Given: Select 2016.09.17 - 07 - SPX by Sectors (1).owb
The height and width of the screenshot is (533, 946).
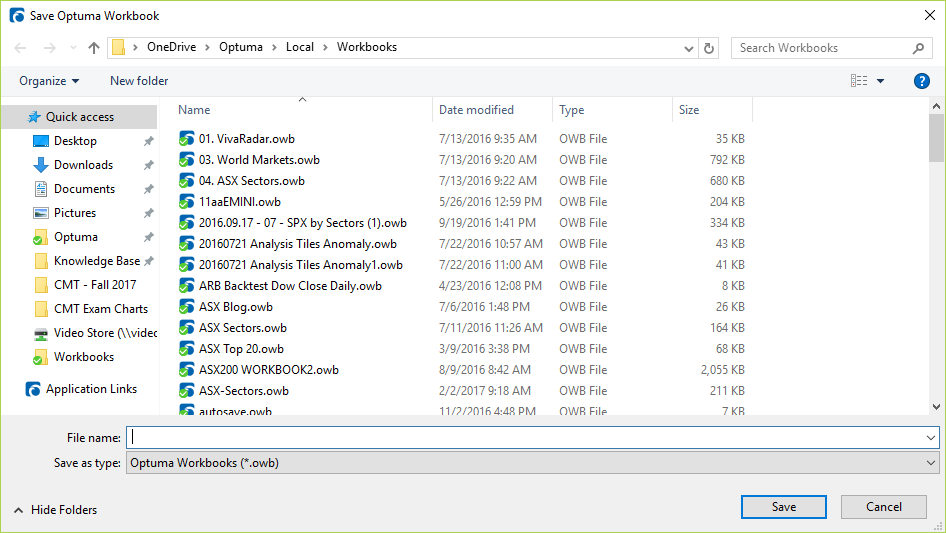Looking at the screenshot, I should [x=302, y=223].
